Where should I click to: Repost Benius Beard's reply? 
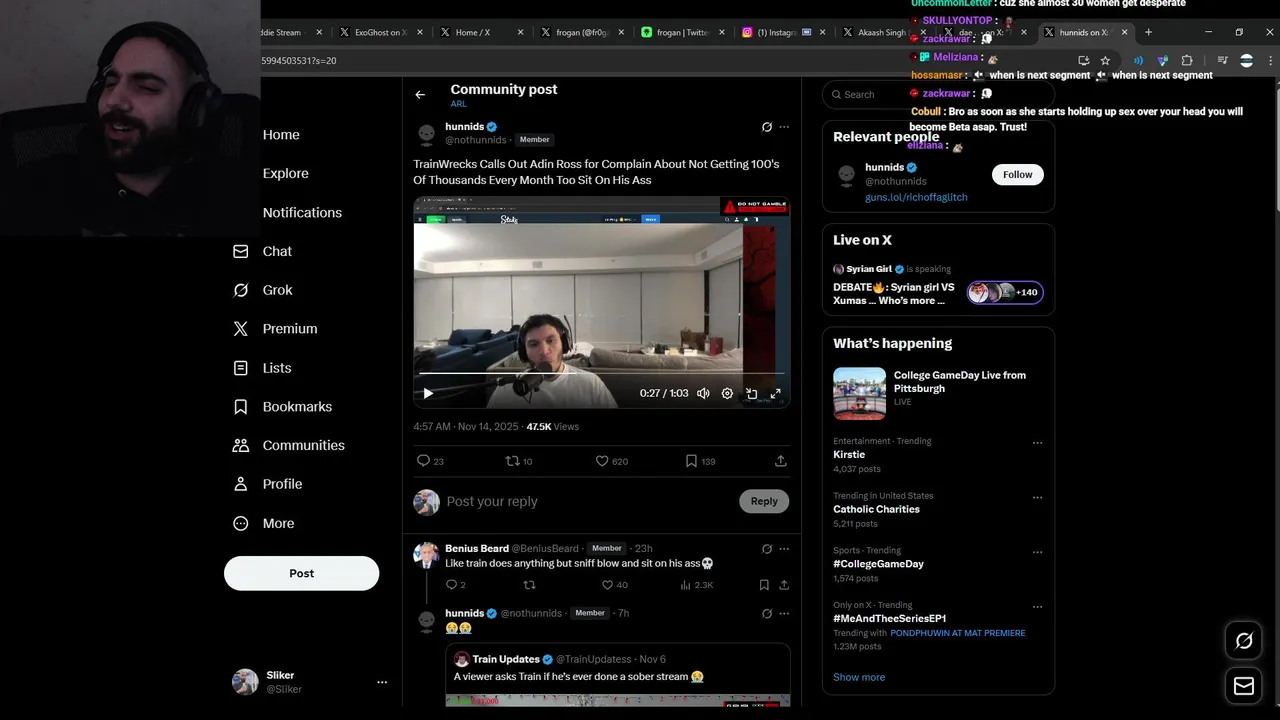tap(530, 585)
